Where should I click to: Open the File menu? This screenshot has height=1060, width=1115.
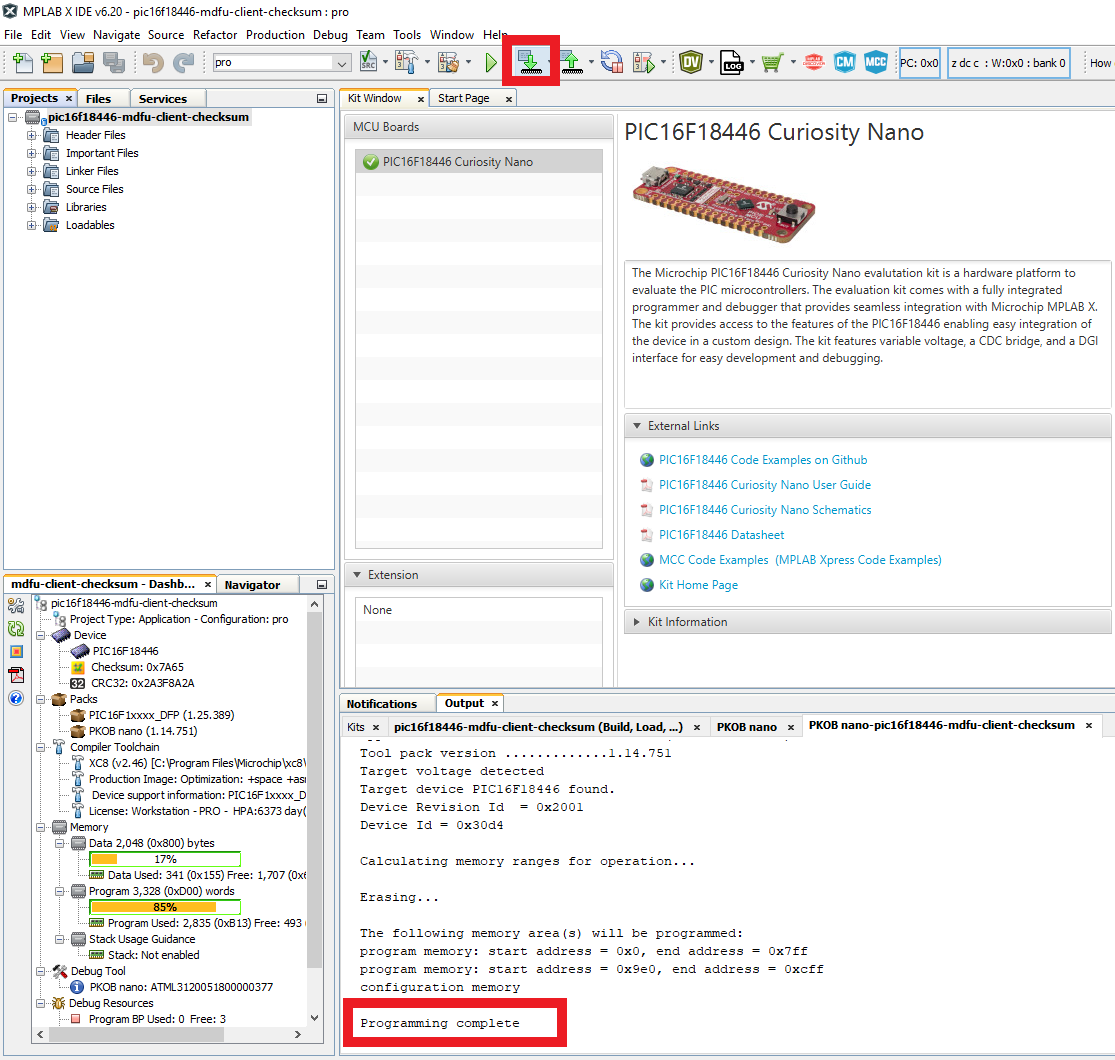pyautogui.click(x=13, y=35)
